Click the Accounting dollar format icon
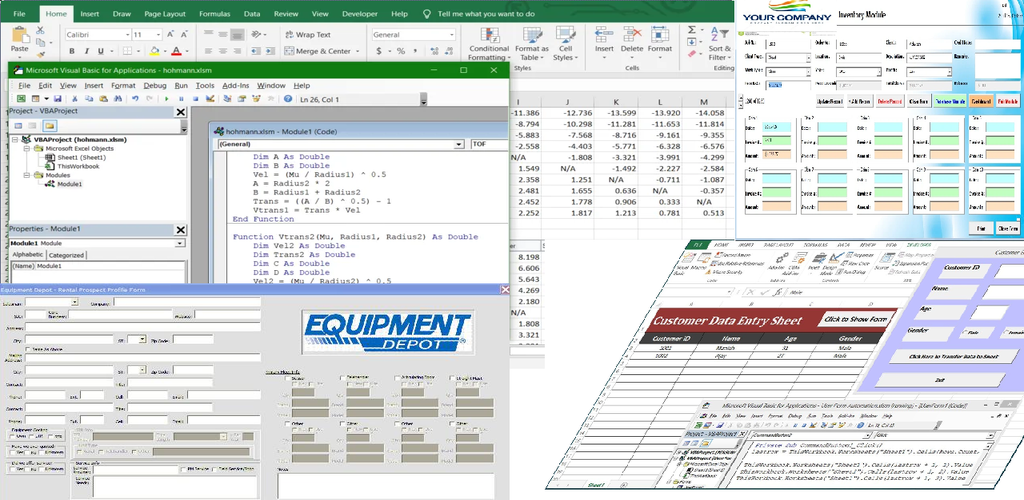Screen dimensions: 1024x500 pyautogui.click(x=379, y=51)
